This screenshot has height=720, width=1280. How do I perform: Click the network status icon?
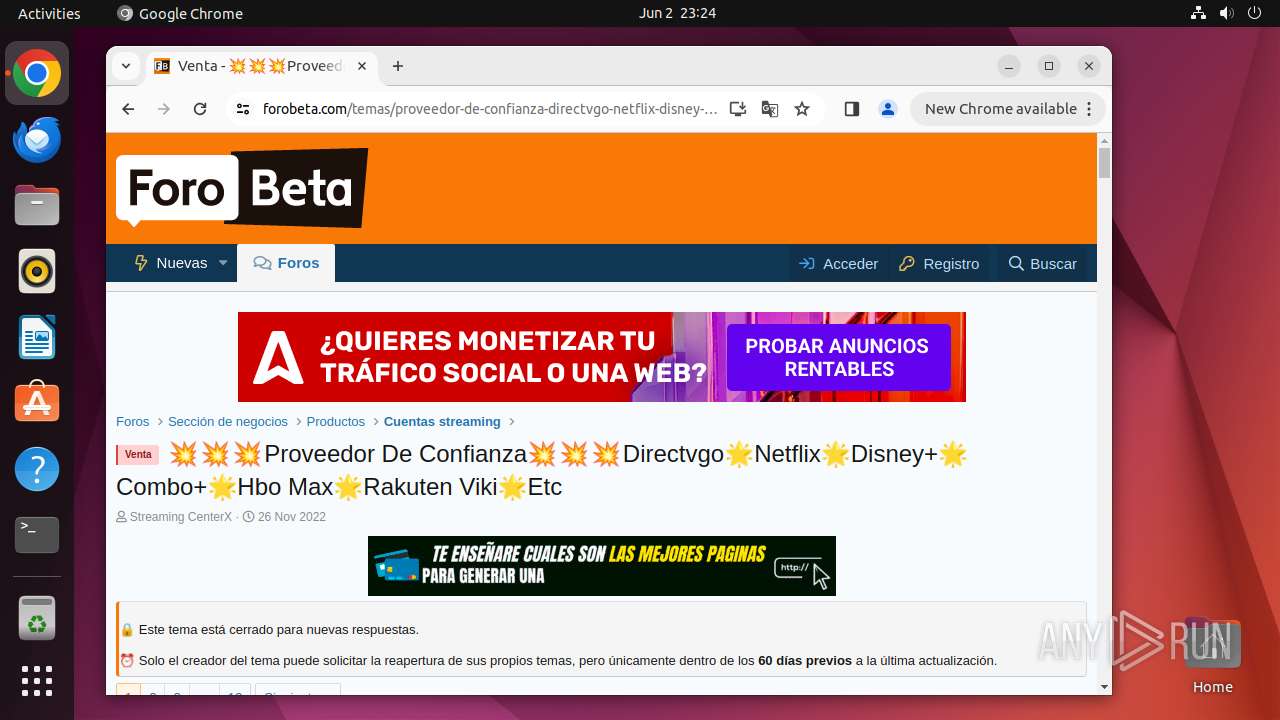click(x=1198, y=13)
